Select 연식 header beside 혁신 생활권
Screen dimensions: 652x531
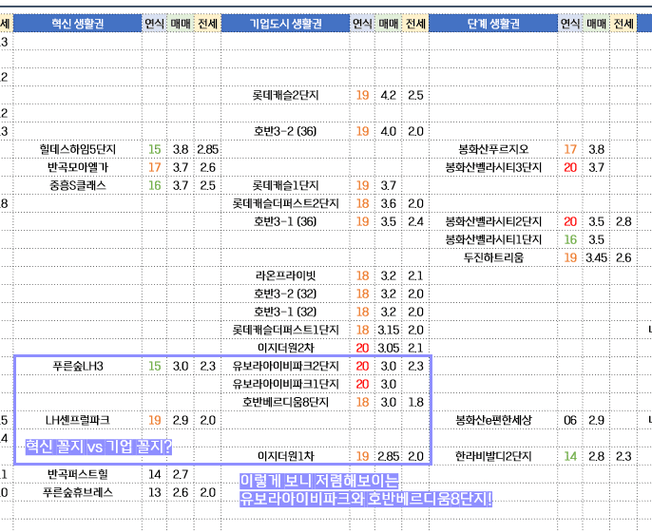click(155, 23)
